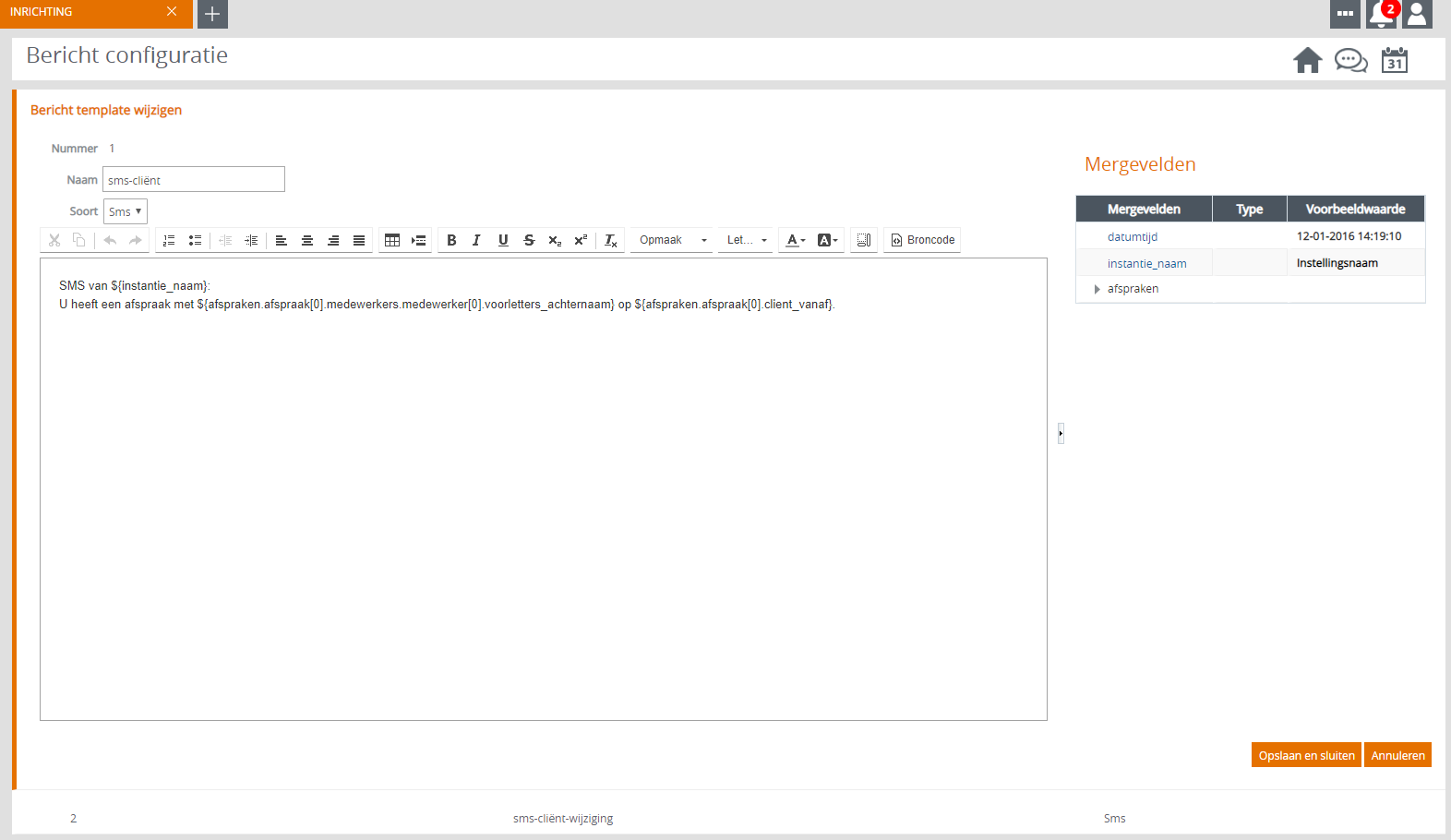Click the value 12-01-2016 14:19:10

[x=1349, y=236]
